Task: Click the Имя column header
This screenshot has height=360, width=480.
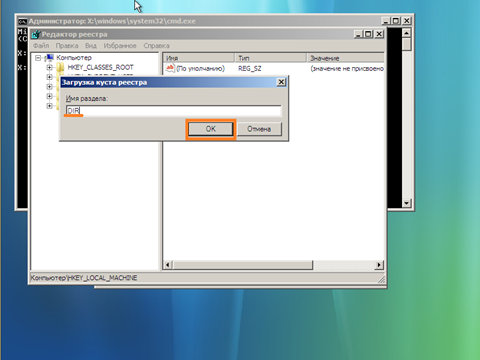Action: (x=199, y=58)
